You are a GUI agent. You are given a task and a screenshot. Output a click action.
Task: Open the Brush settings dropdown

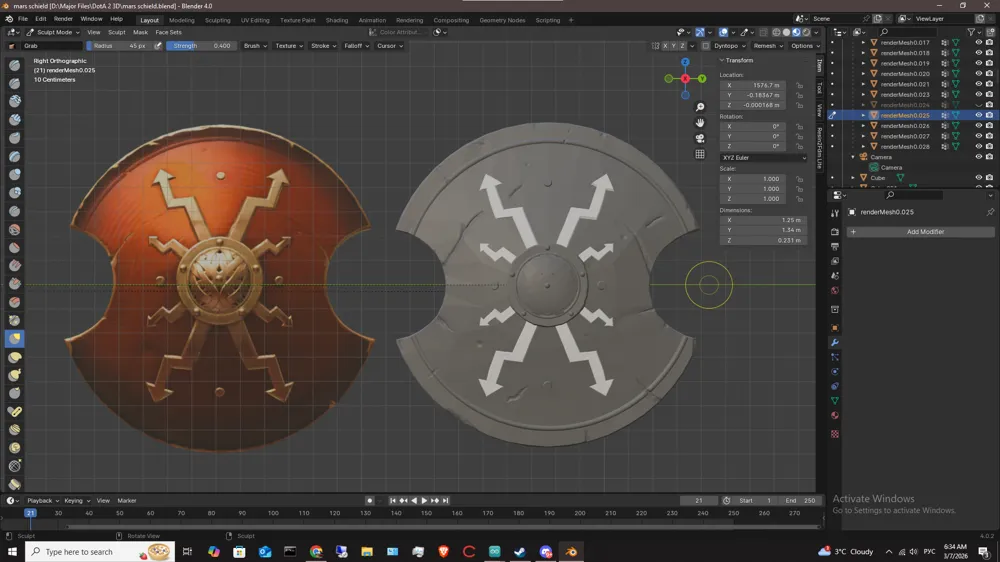pyautogui.click(x=255, y=46)
